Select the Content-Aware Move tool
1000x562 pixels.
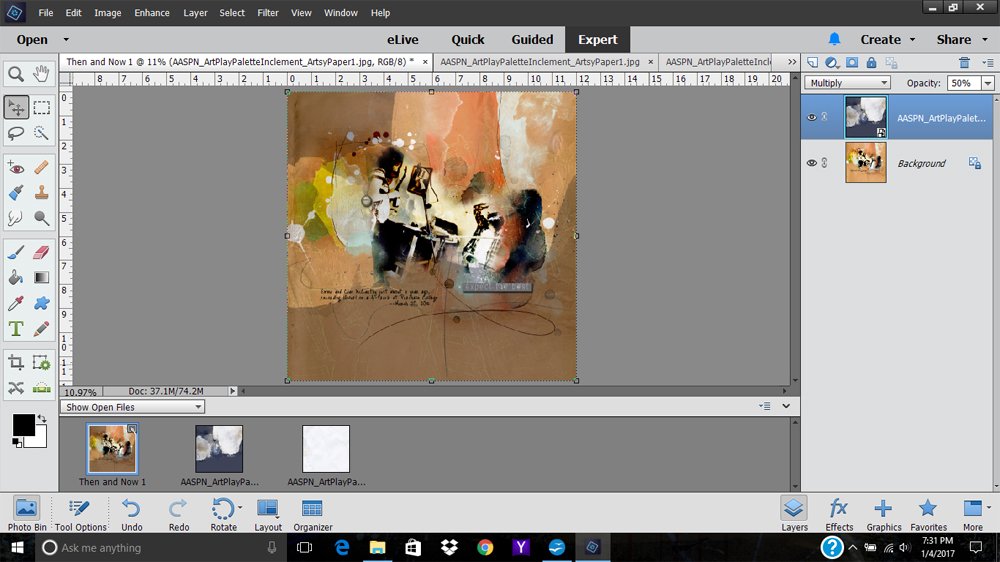coord(16,388)
